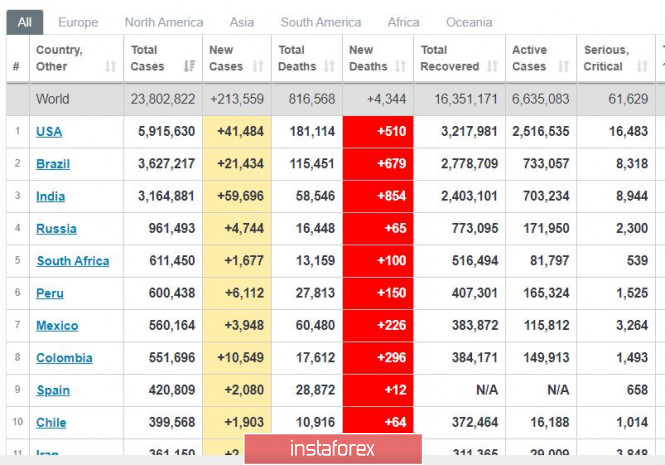Select the Oceania tab
665x465 pixels.
[469, 22]
